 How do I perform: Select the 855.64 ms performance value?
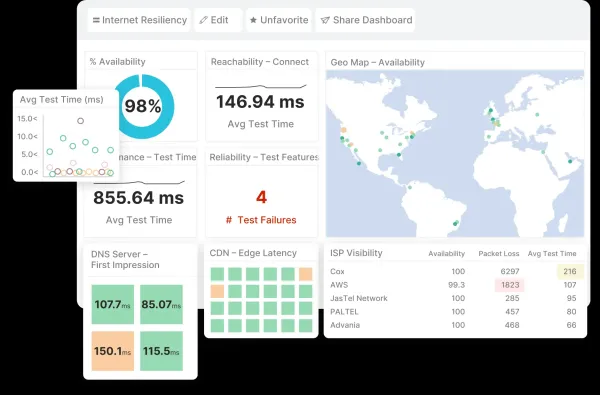point(139,198)
